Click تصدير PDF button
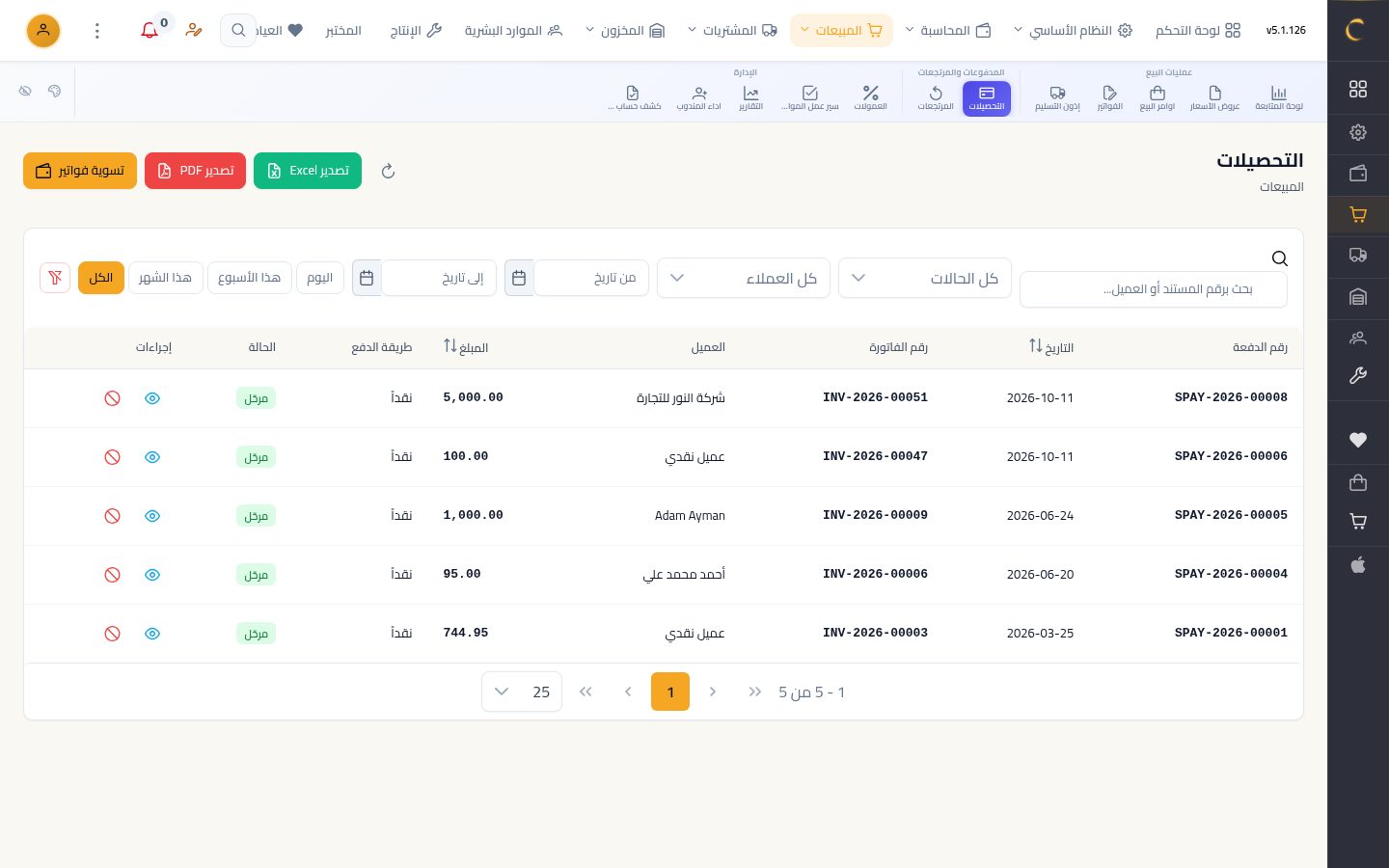This screenshot has width=1389, height=868. [196, 171]
